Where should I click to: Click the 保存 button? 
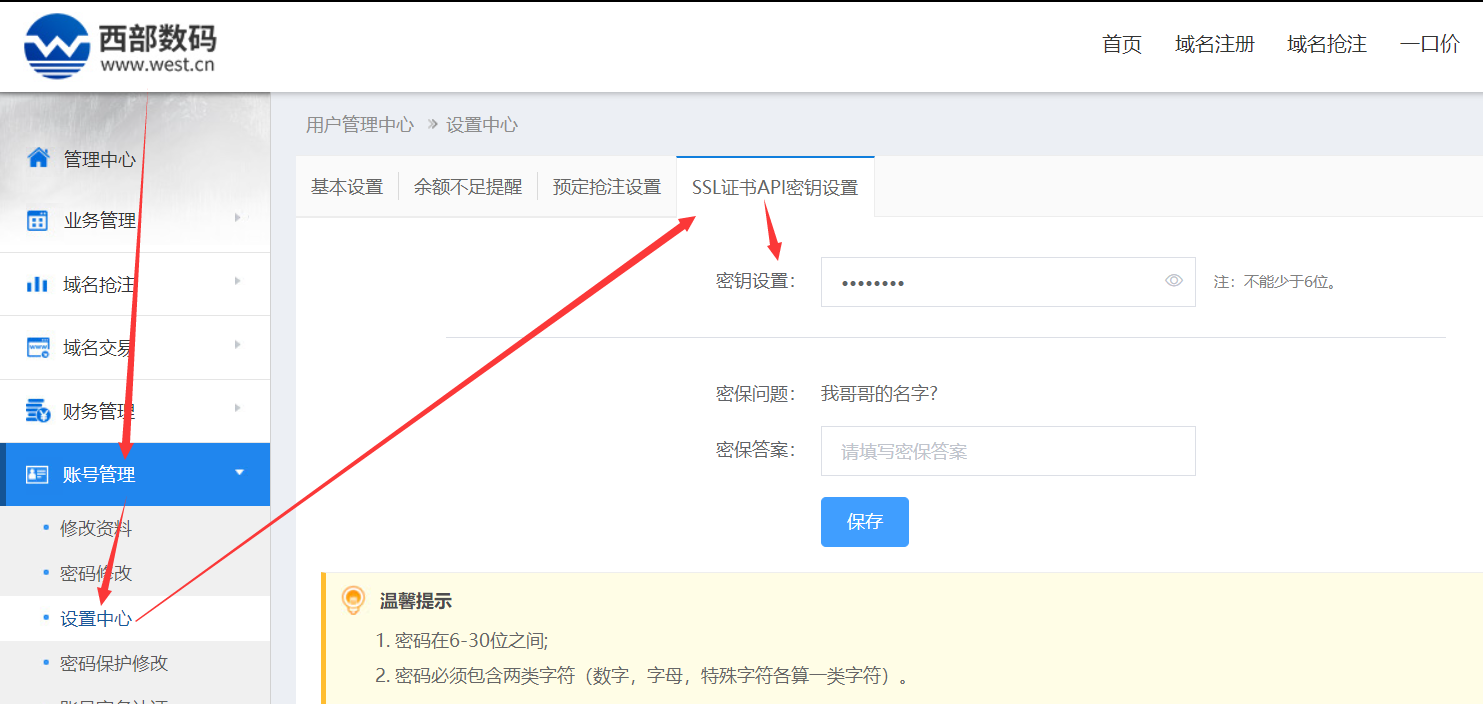pyautogui.click(x=865, y=522)
